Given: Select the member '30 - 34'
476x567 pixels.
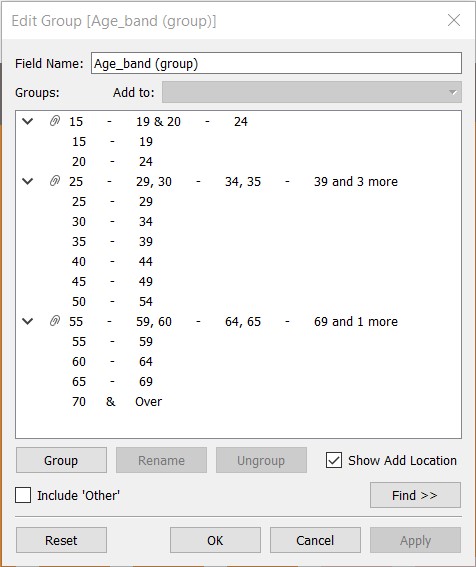Looking at the screenshot, I should [x=112, y=221].
